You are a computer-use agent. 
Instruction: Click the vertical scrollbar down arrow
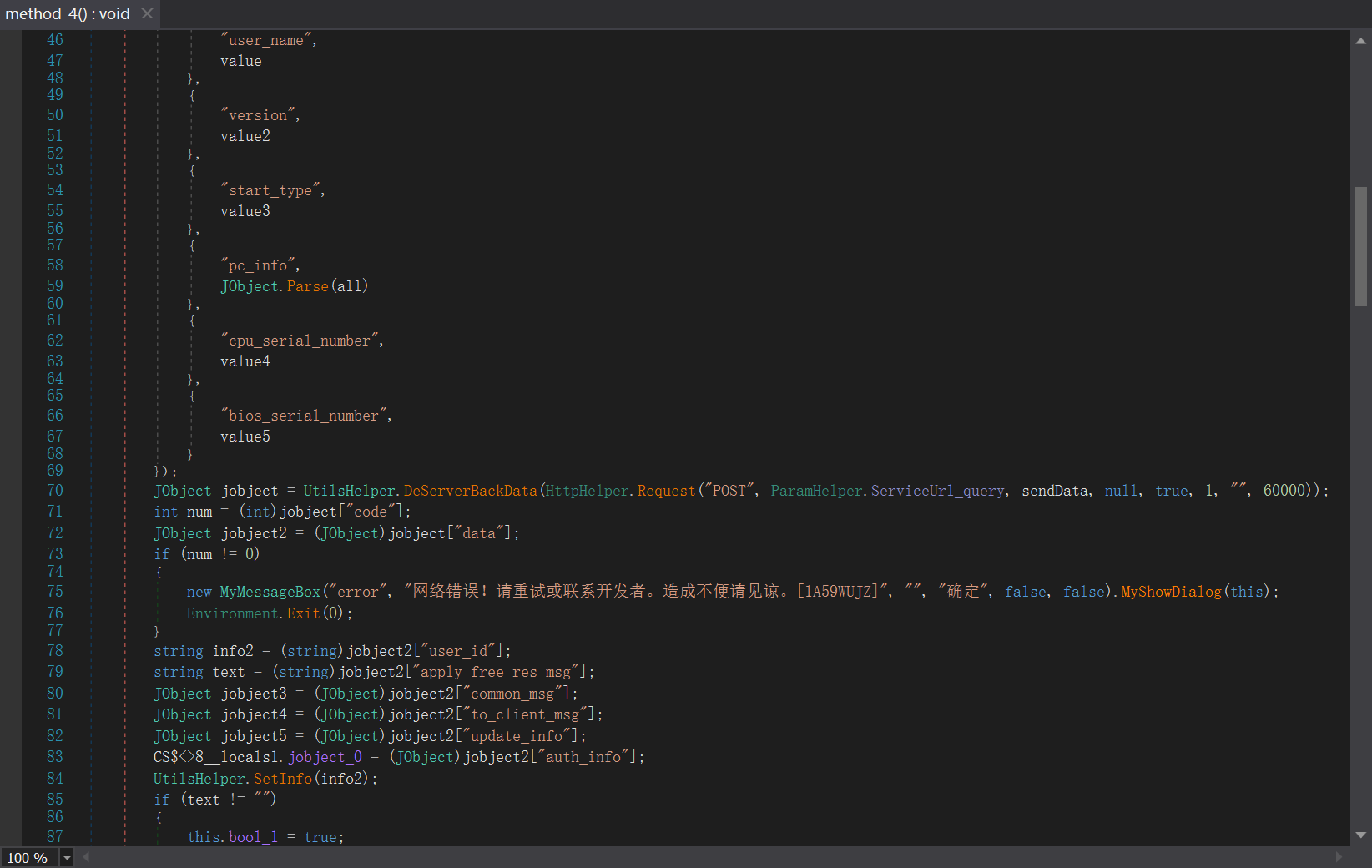1361,835
